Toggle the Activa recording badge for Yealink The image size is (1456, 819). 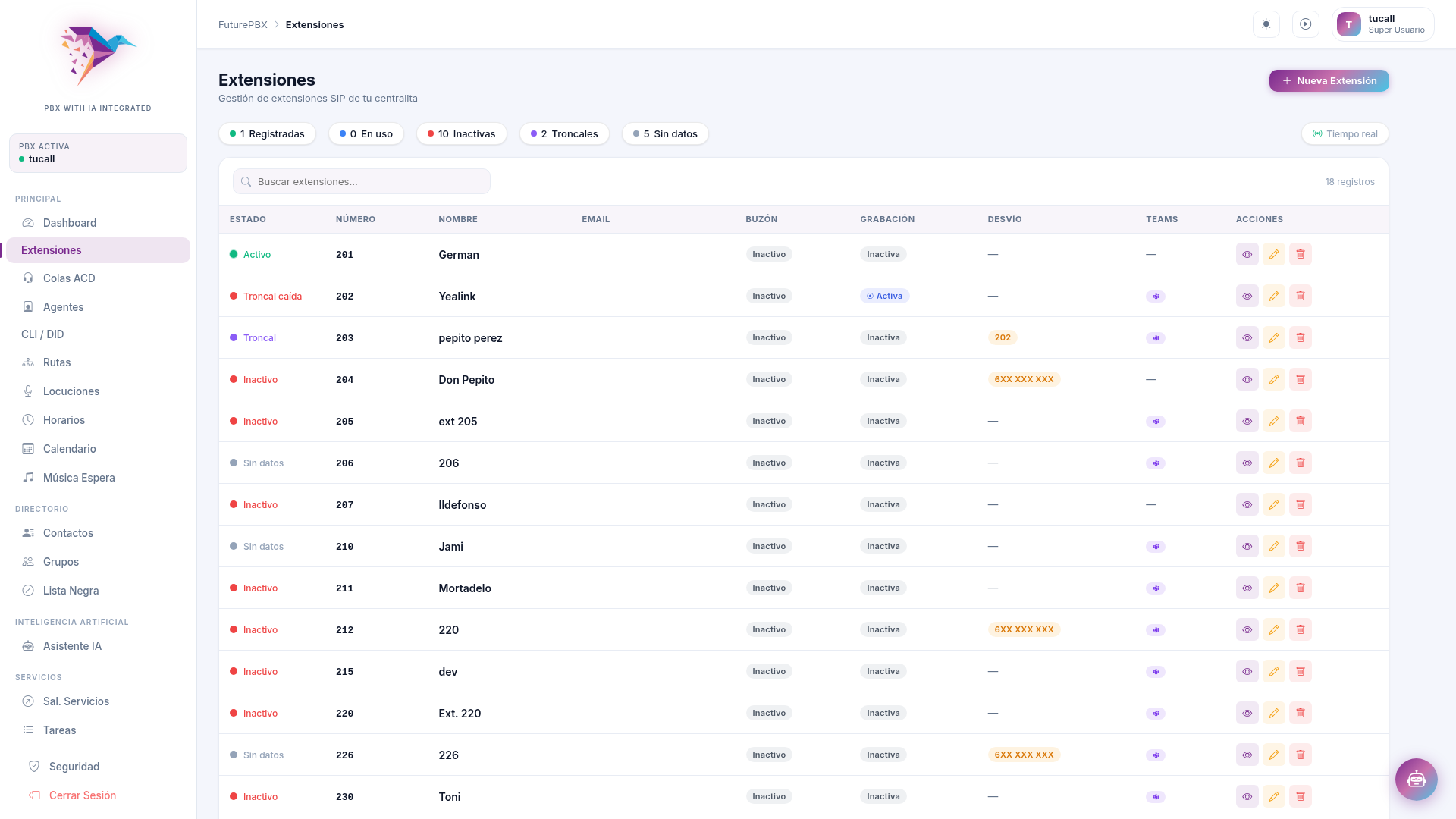tap(884, 296)
